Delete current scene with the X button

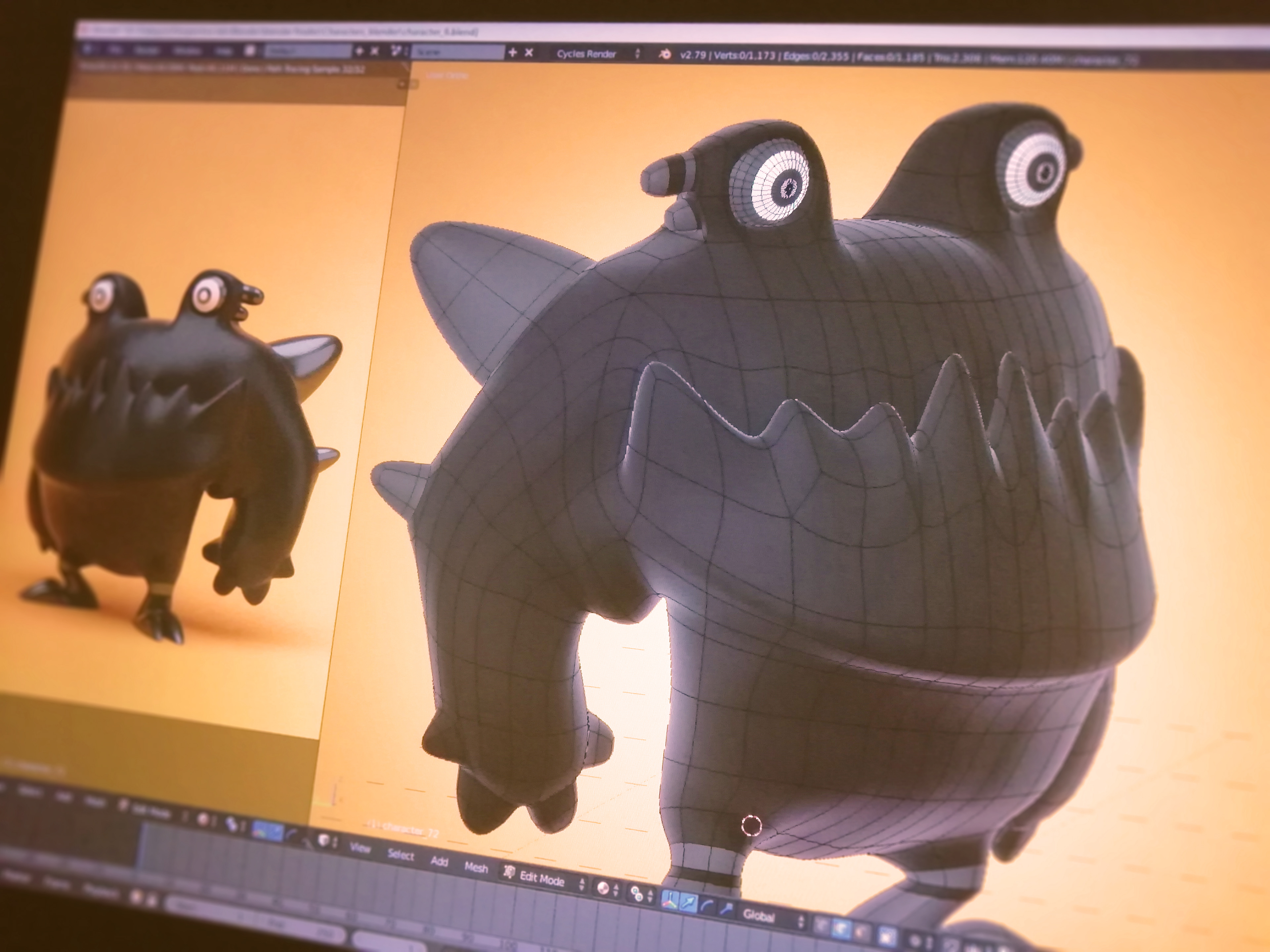[x=529, y=53]
